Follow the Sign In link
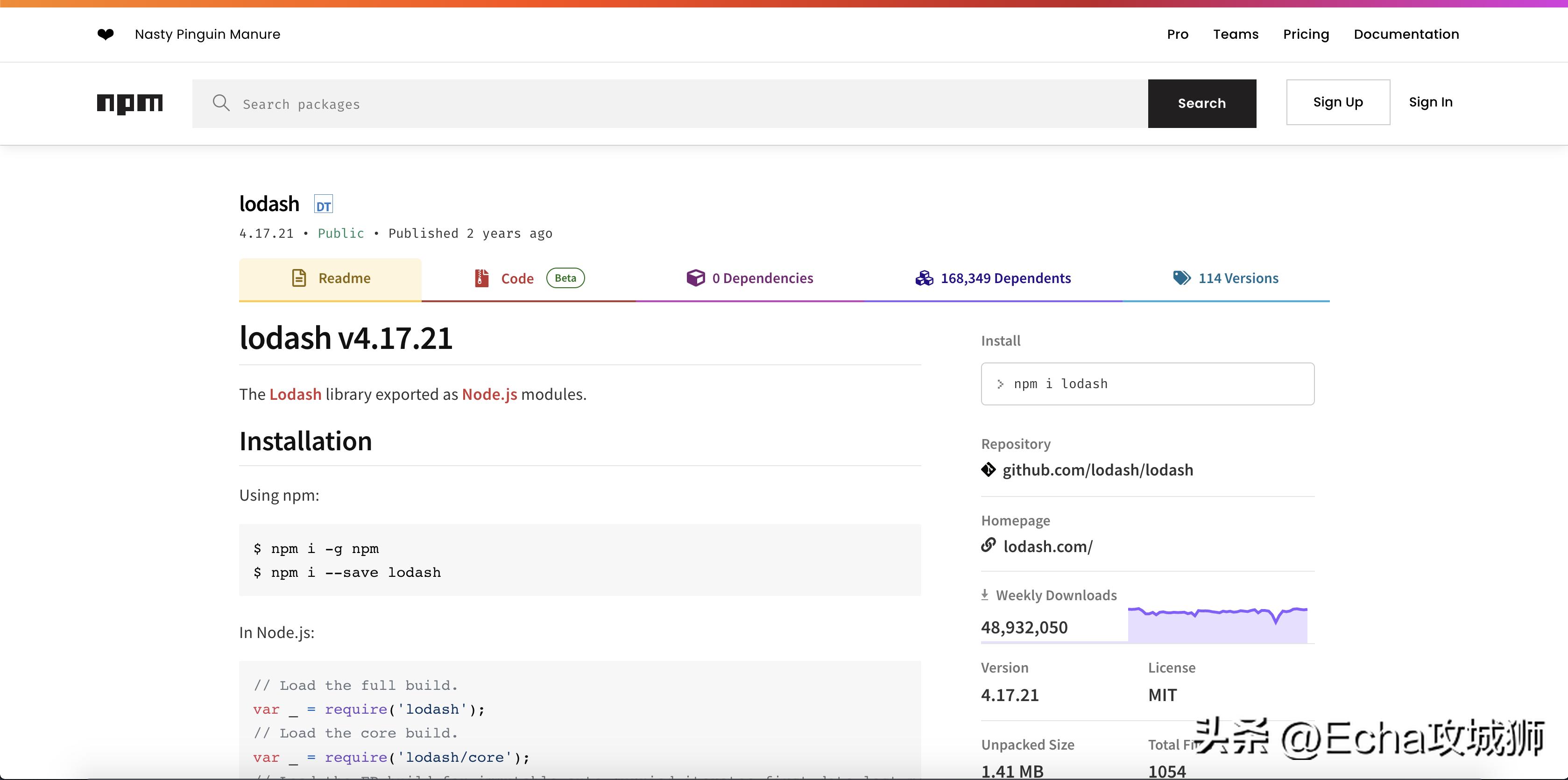 pos(1430,102)
